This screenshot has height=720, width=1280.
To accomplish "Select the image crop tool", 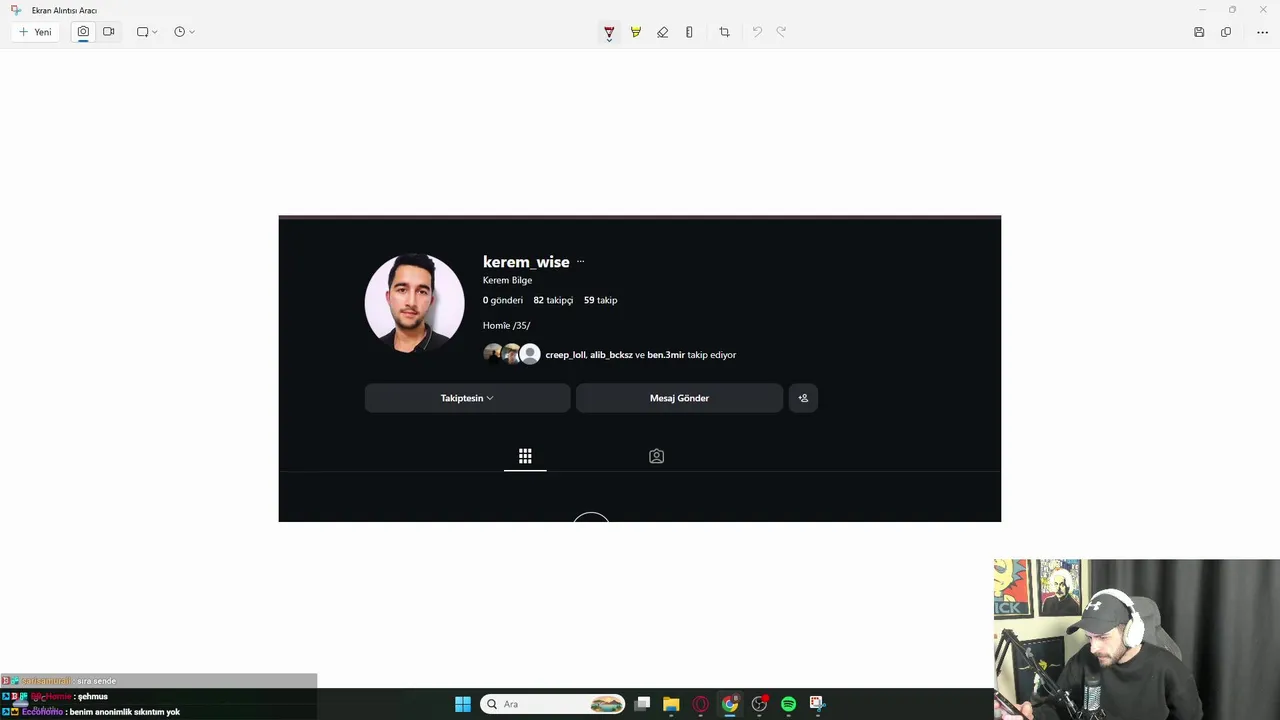I will pyautogui.click(x=724, y=32).
